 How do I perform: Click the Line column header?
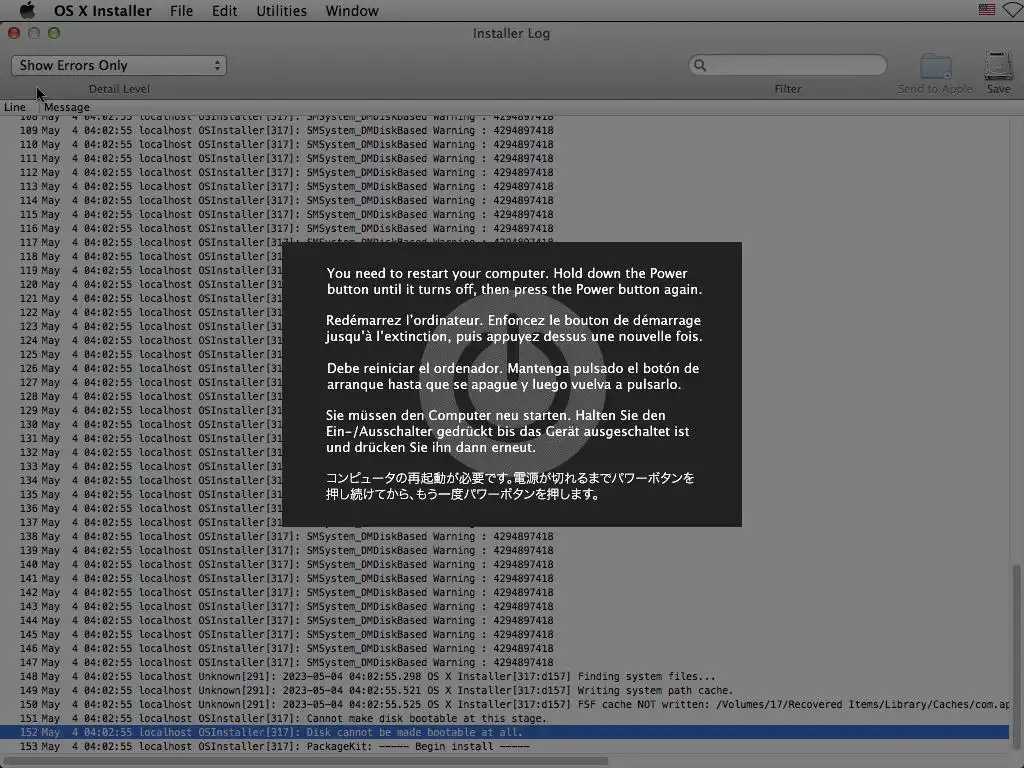(15, 107)
